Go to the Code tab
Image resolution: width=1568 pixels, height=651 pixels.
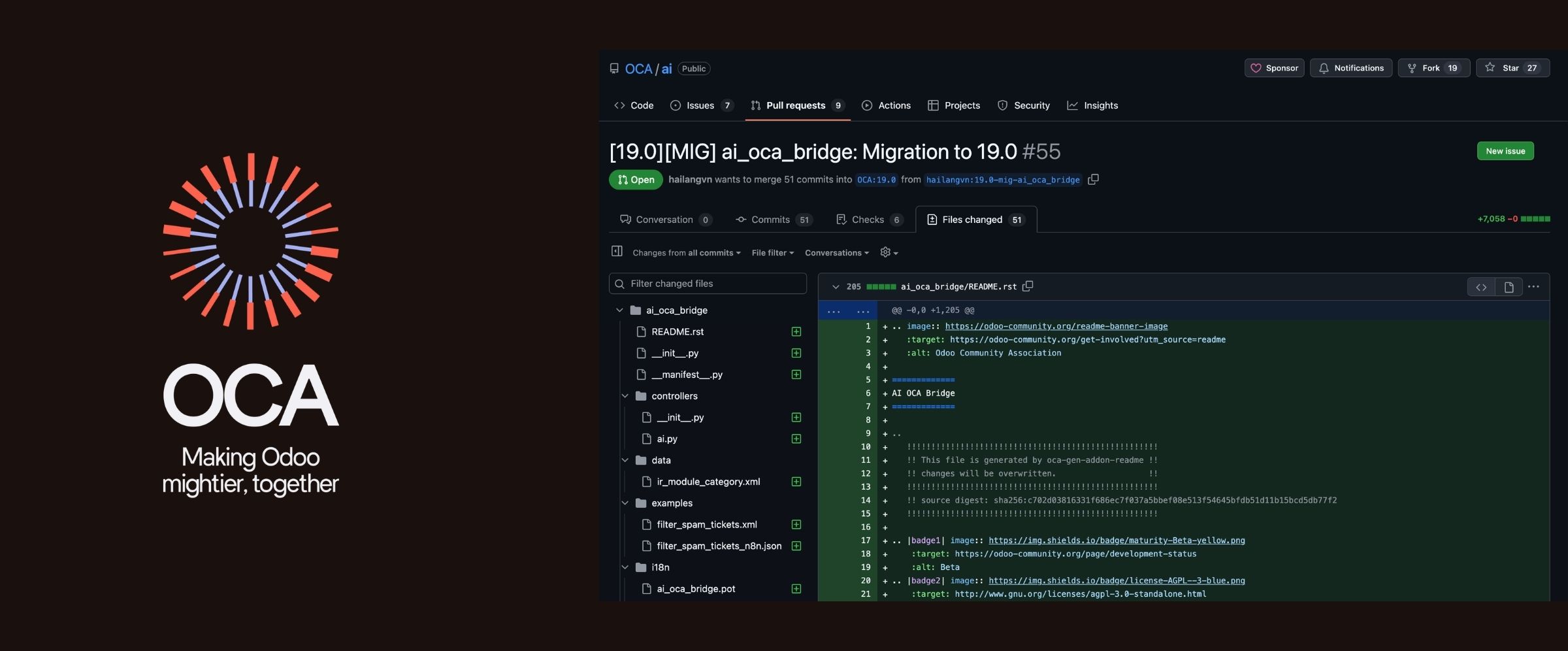[x=634, y=105]
